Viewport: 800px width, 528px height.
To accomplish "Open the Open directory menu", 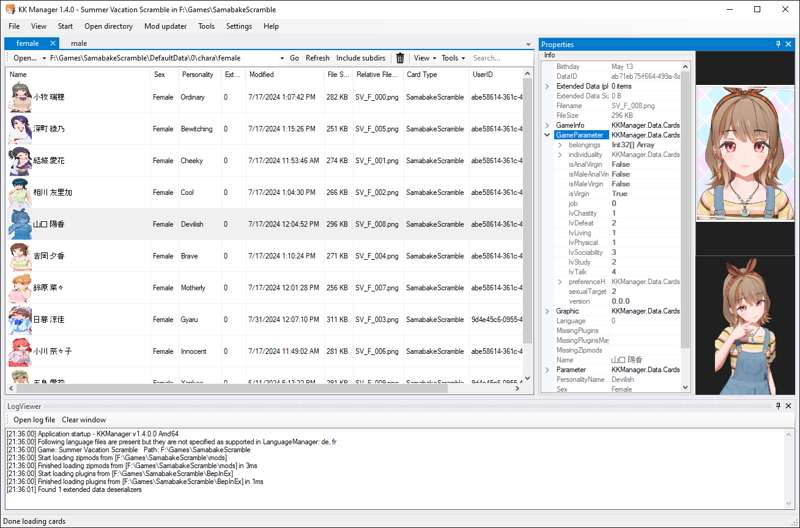I will 108,26.
